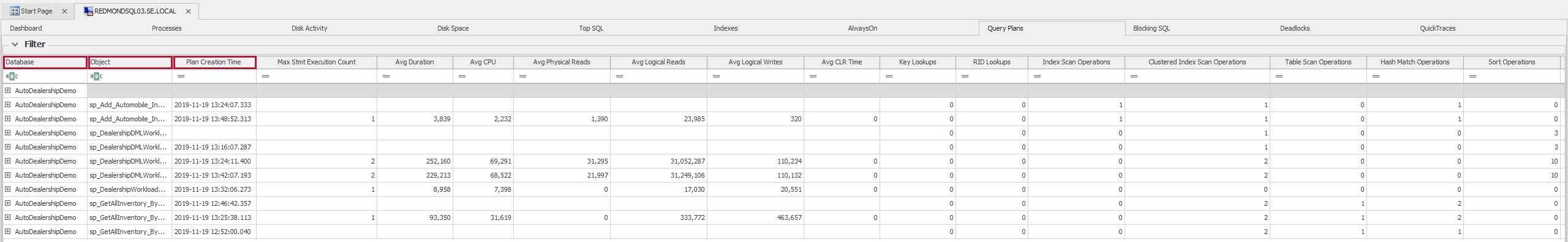Click the Index Scan Operations equals filter icon
The image size is (1568, 242).
(1037, 77)
